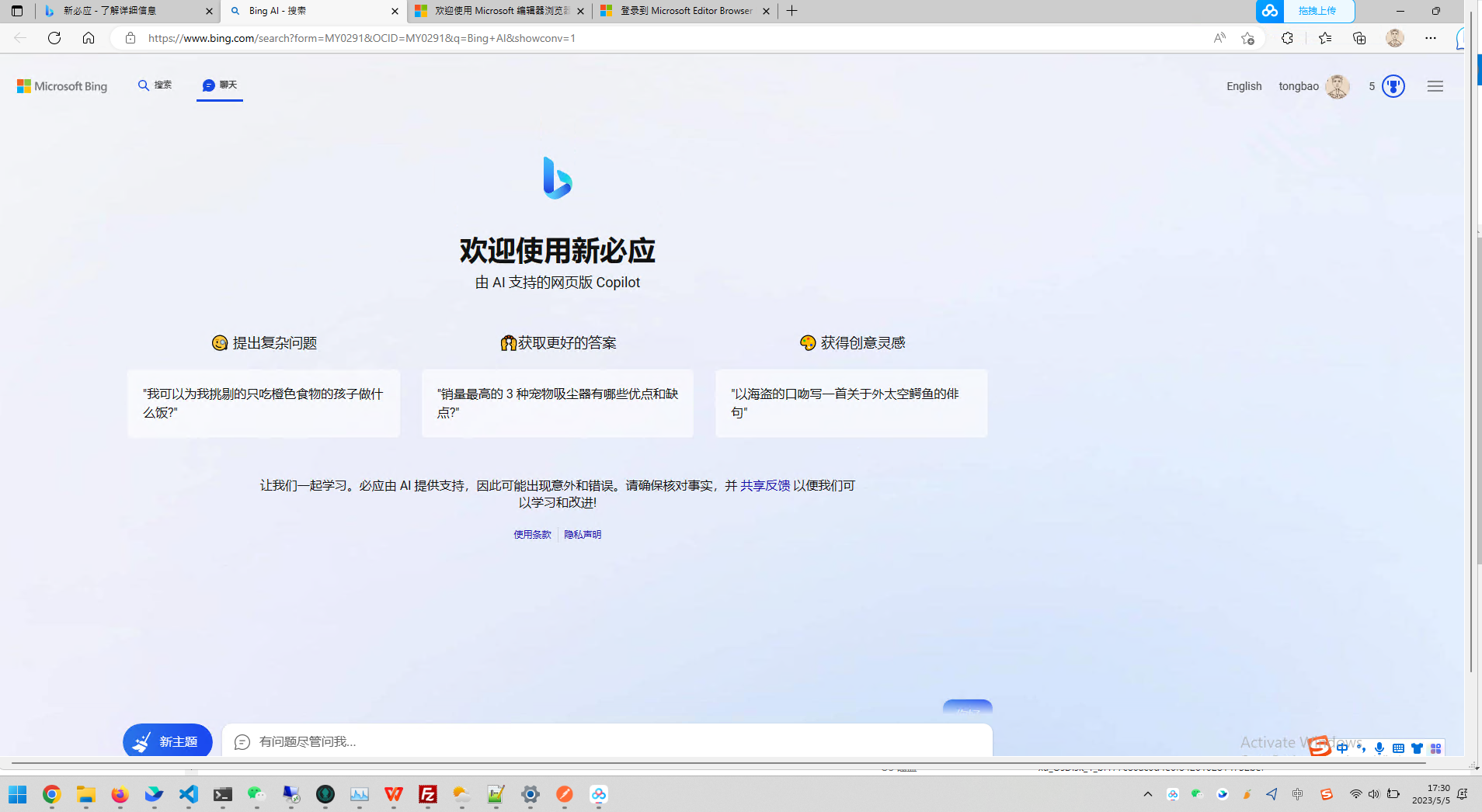Screen dimensions: 1482x812
Task: Open Microsoft Rewards via the trophy icon
Action: pyautogui.click(x=1392, y=86)
